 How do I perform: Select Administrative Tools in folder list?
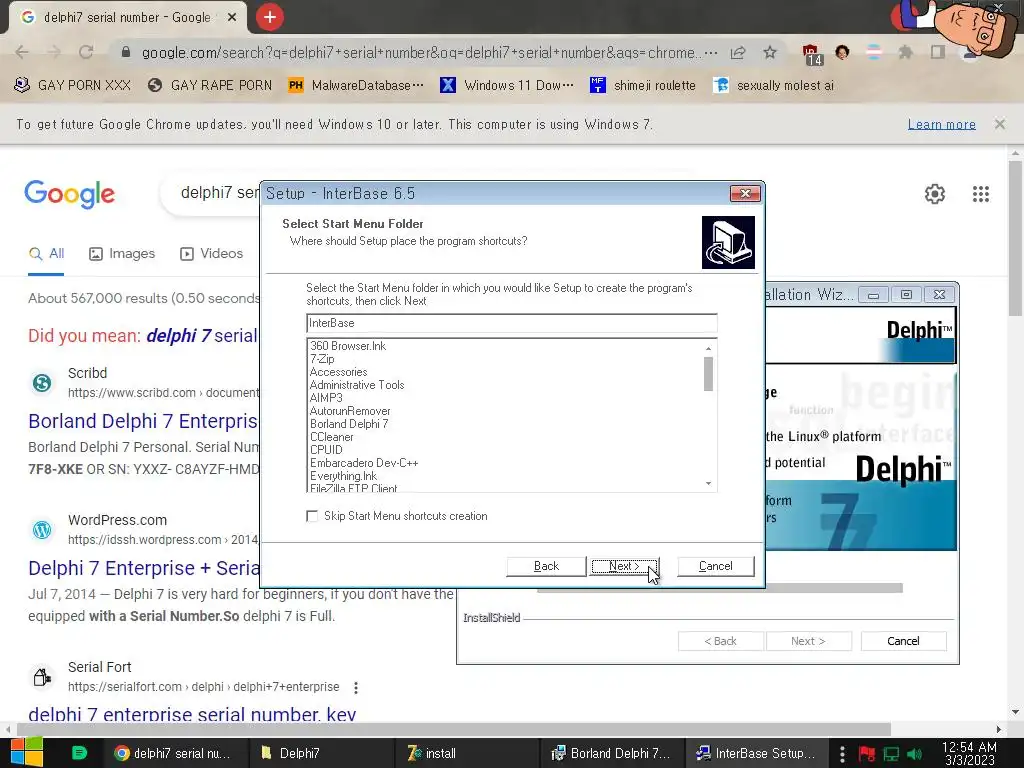[357, 385]
